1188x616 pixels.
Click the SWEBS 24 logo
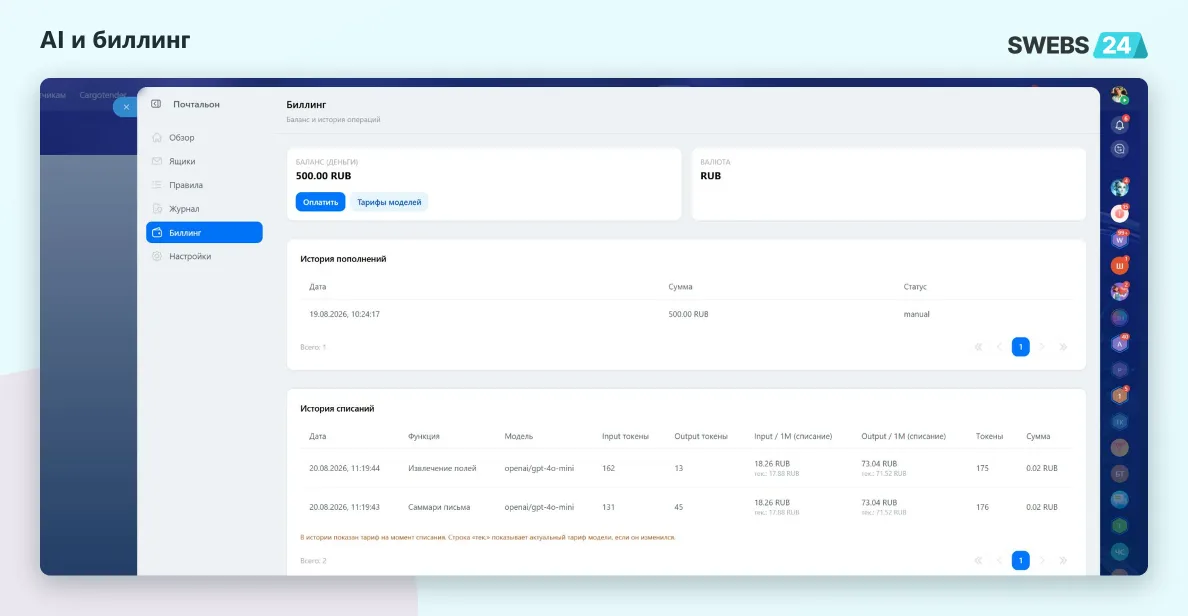[1077, 45]
